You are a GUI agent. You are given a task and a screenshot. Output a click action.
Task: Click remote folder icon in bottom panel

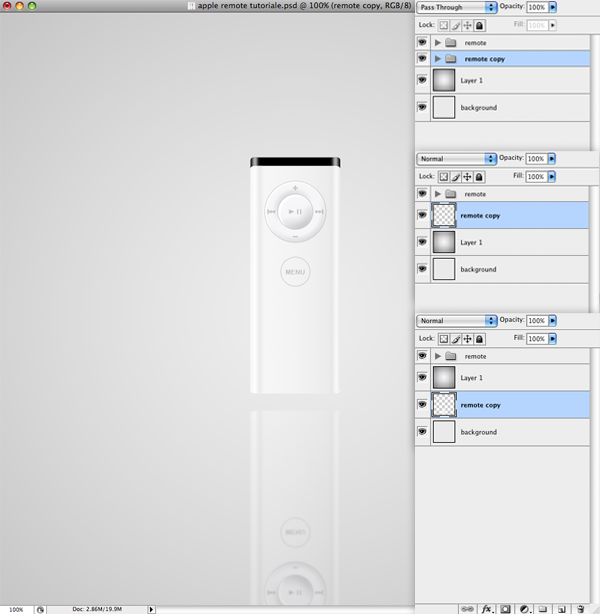(451, 356)
